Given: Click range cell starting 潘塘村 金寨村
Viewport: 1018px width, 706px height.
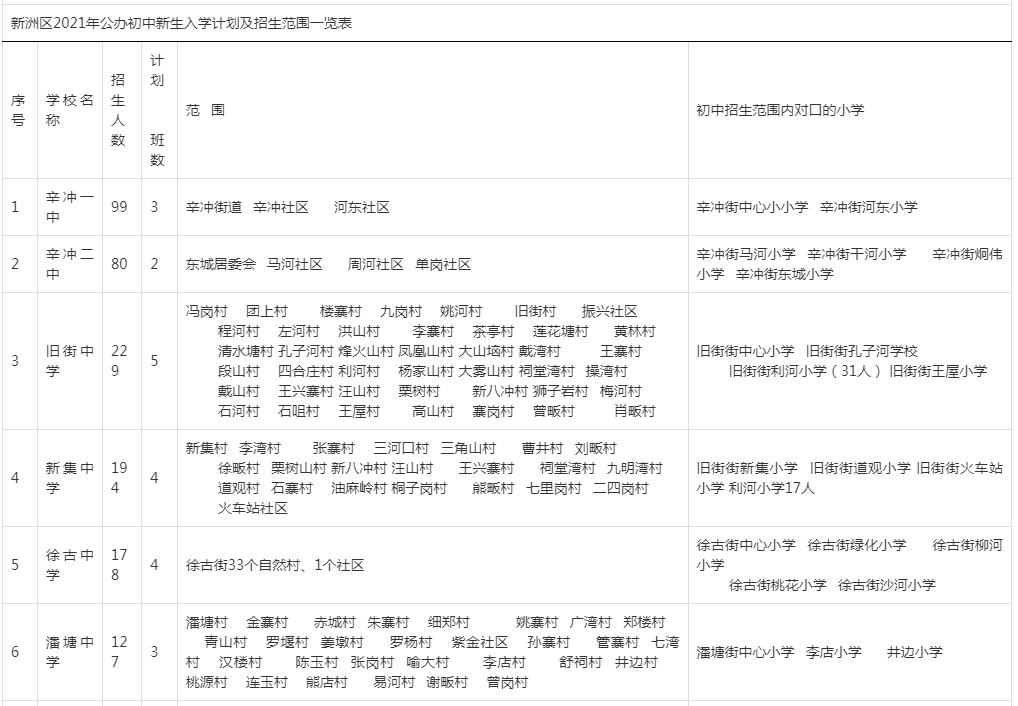Looking at the screenshot, I should pos(432,652).
